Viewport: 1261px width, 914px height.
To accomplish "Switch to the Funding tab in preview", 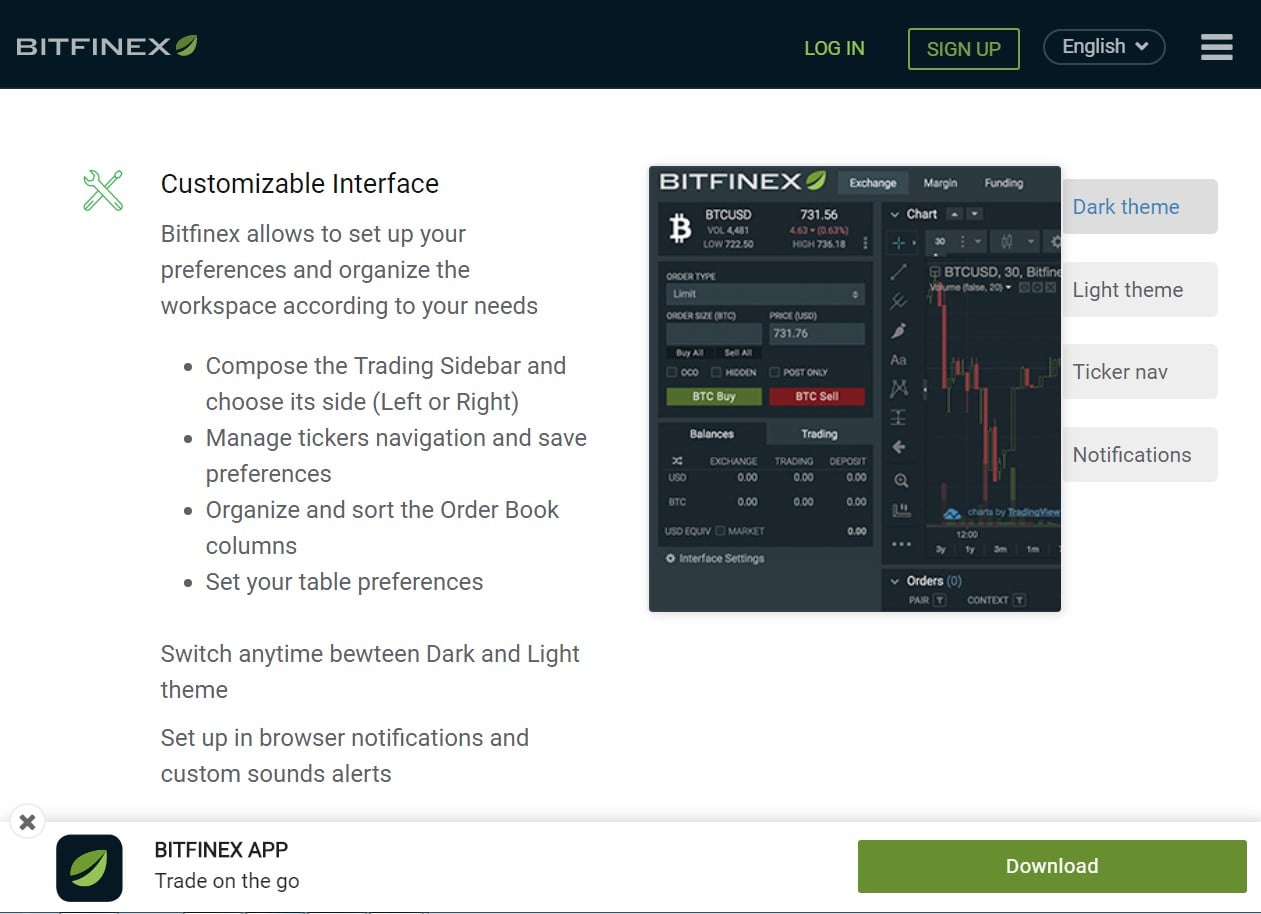I will [x=1003, y=183].
